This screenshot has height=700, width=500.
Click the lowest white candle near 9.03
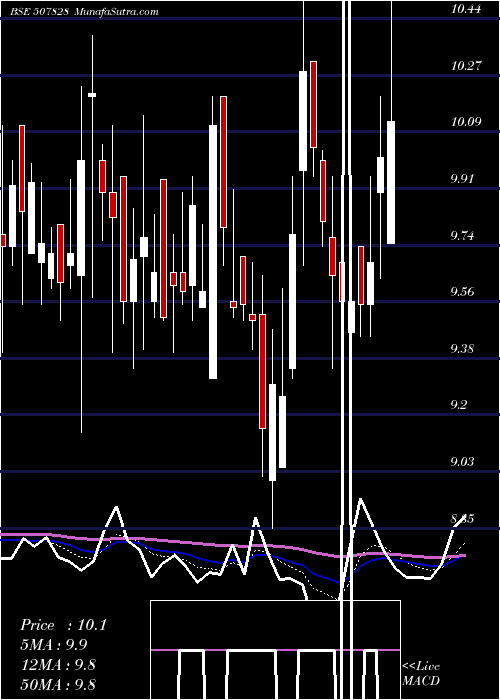point(272,432)
